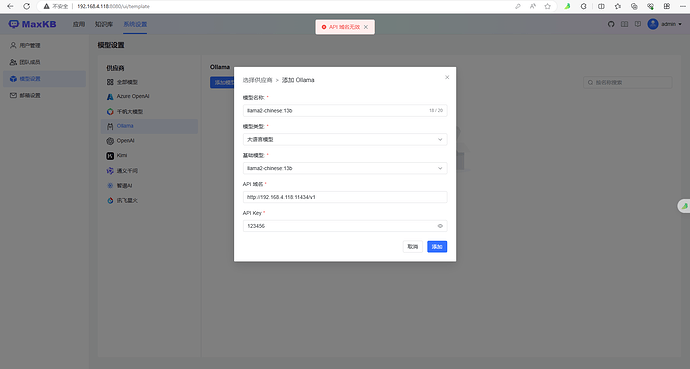The width and height of the screenshot is (690, 369).
Task: Select the Kimi provider
Action: tap(149, 156)
